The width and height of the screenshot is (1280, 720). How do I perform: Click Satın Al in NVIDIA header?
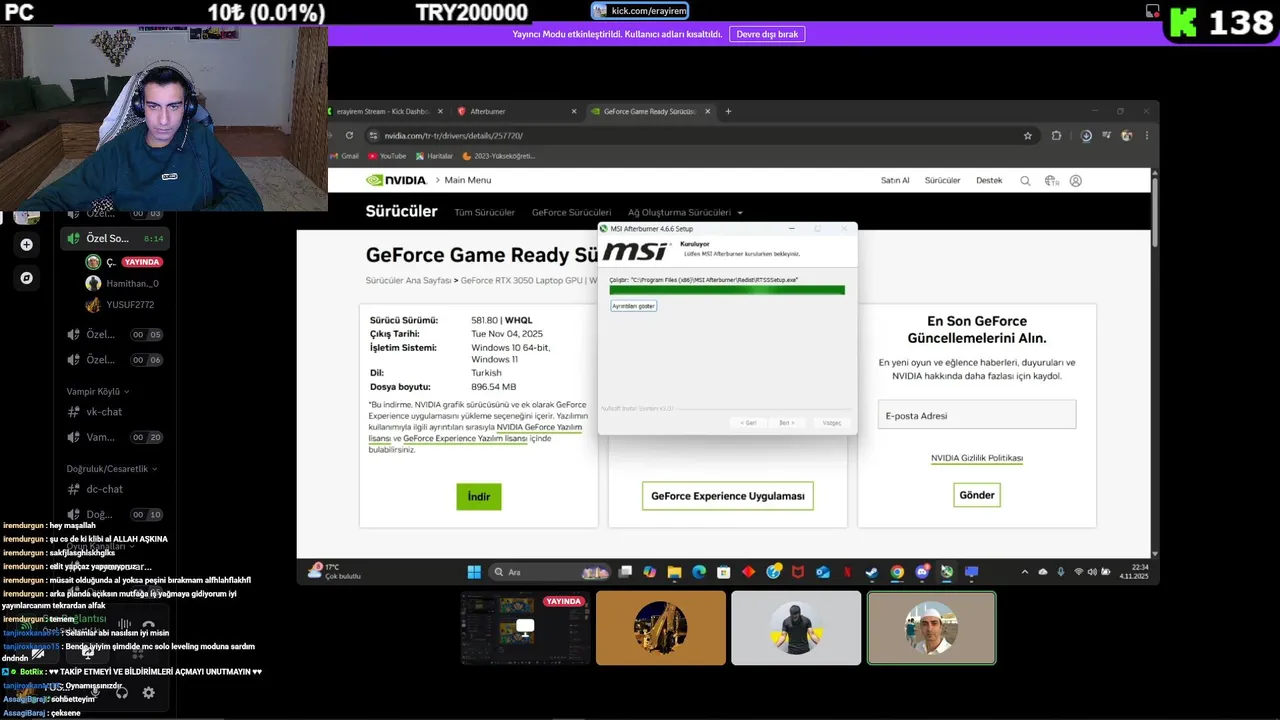[895, 180]
